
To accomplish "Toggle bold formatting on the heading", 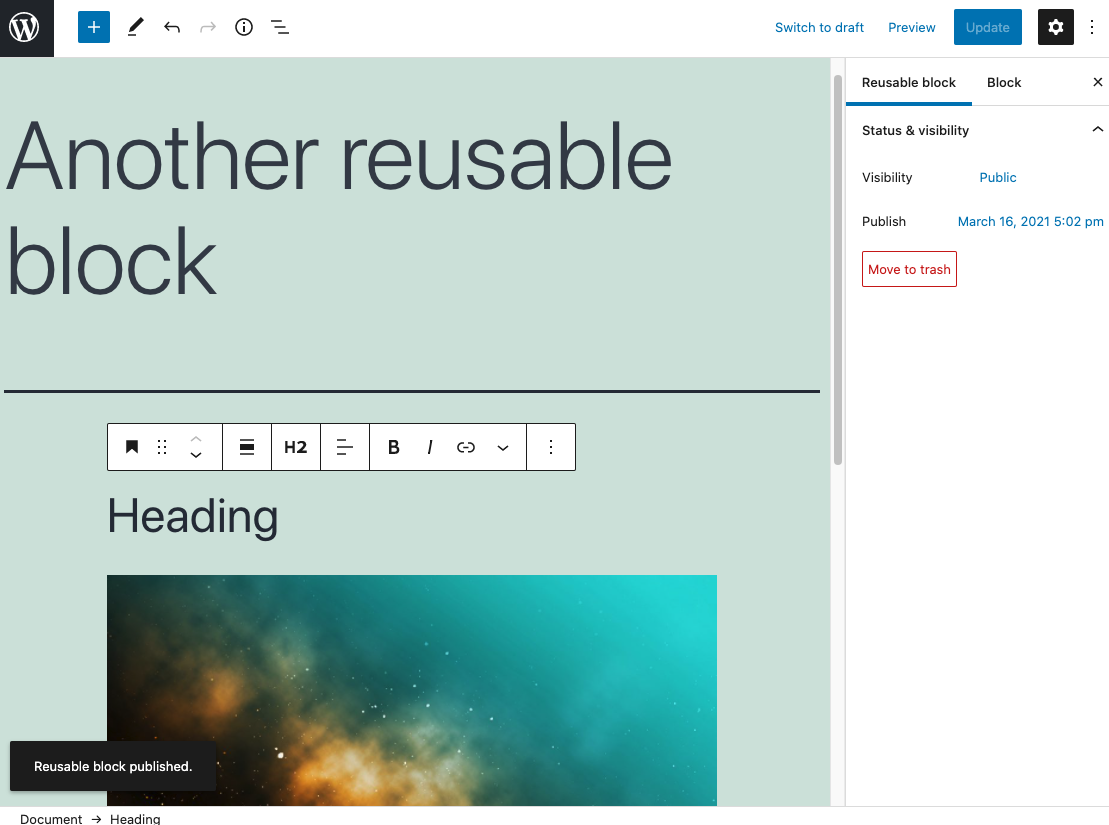I will [x=393, y=447].
